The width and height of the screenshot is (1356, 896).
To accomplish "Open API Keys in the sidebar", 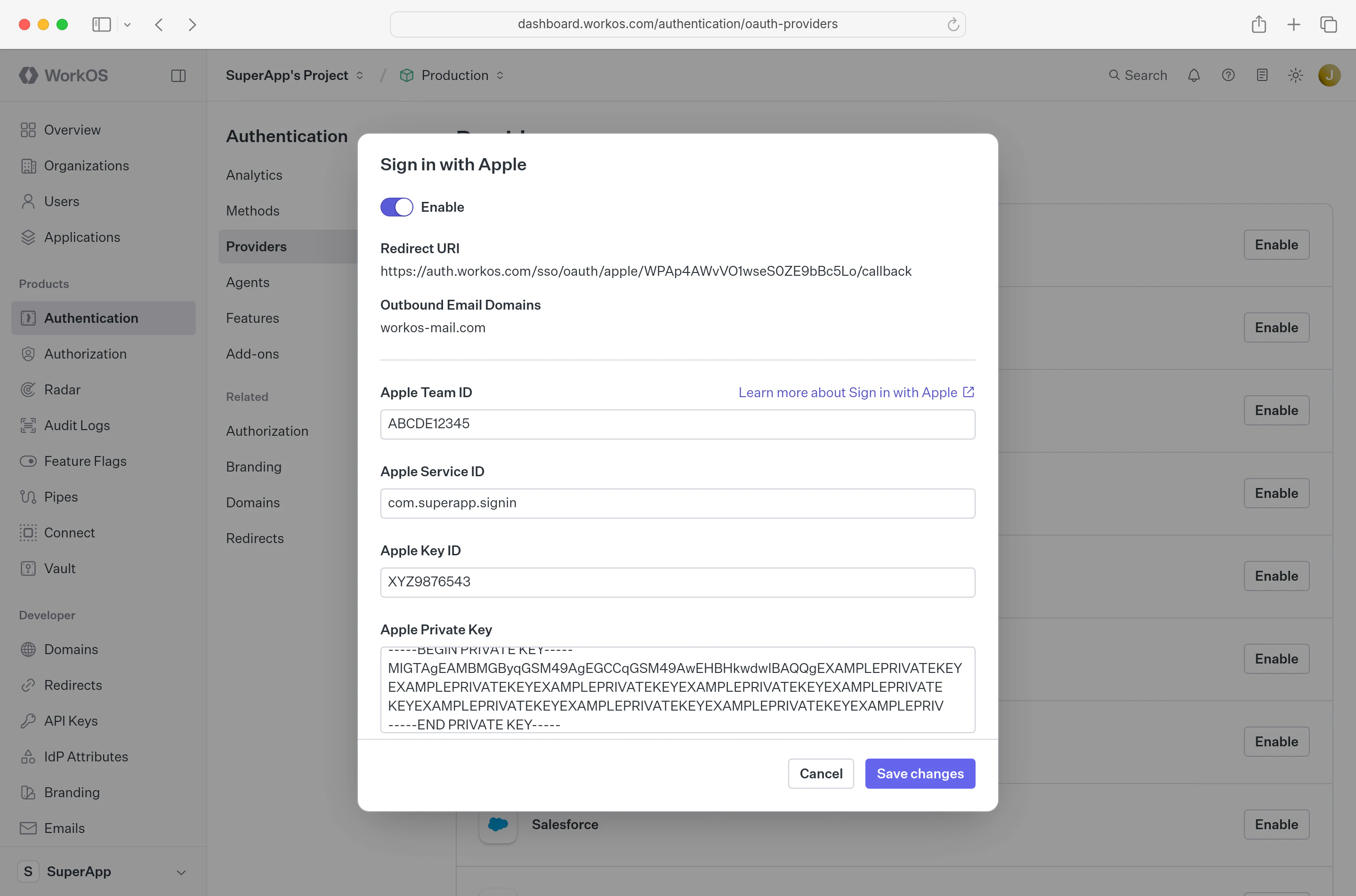I will 104,721.
